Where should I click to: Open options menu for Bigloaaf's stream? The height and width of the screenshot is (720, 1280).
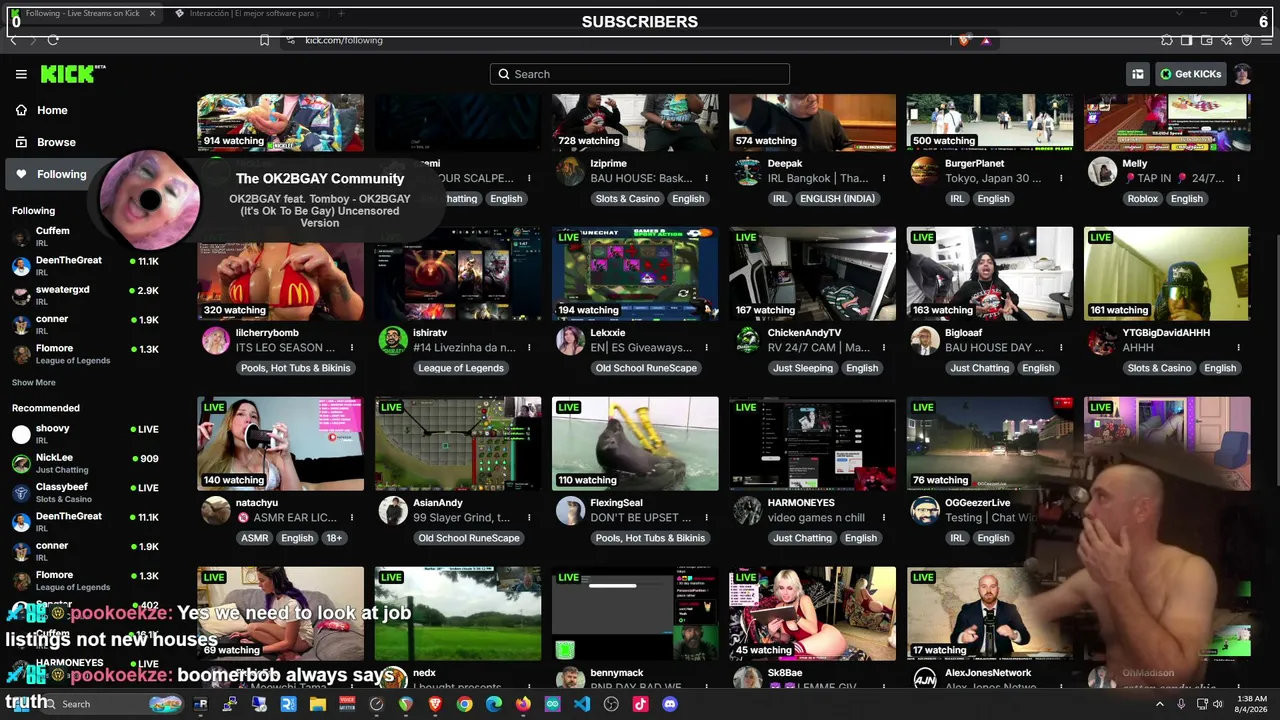[1061, 348]
